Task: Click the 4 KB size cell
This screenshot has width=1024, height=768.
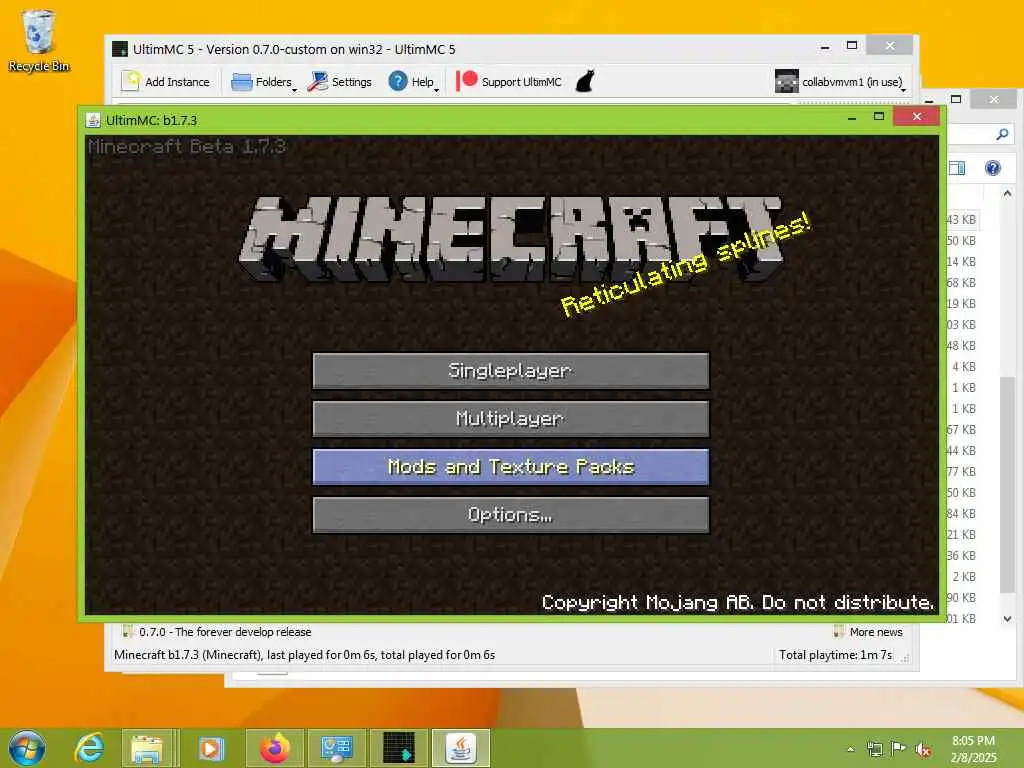Action: (963, 366)
